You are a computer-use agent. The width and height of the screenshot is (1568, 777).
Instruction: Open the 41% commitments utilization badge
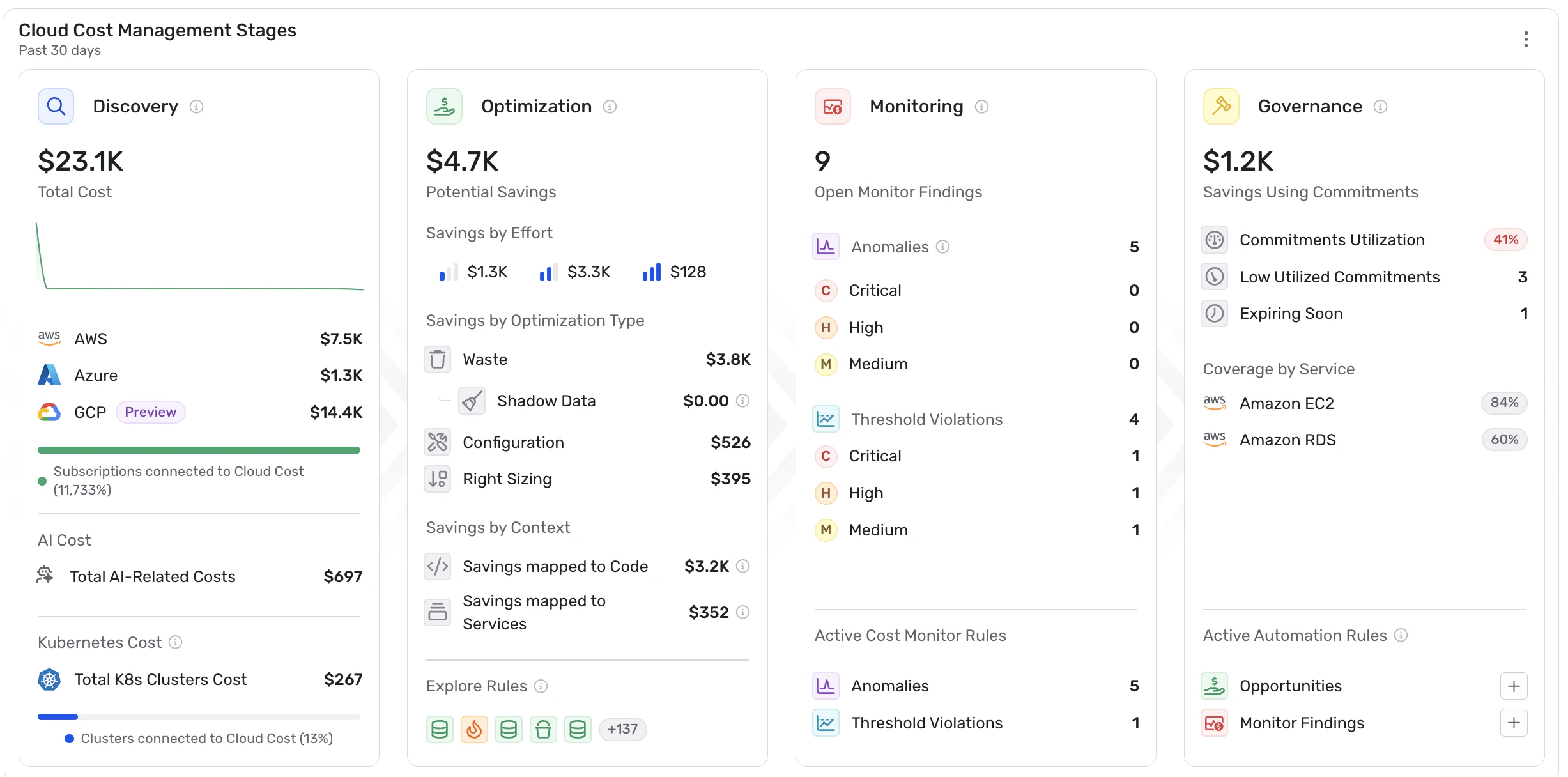point(1505,240)
